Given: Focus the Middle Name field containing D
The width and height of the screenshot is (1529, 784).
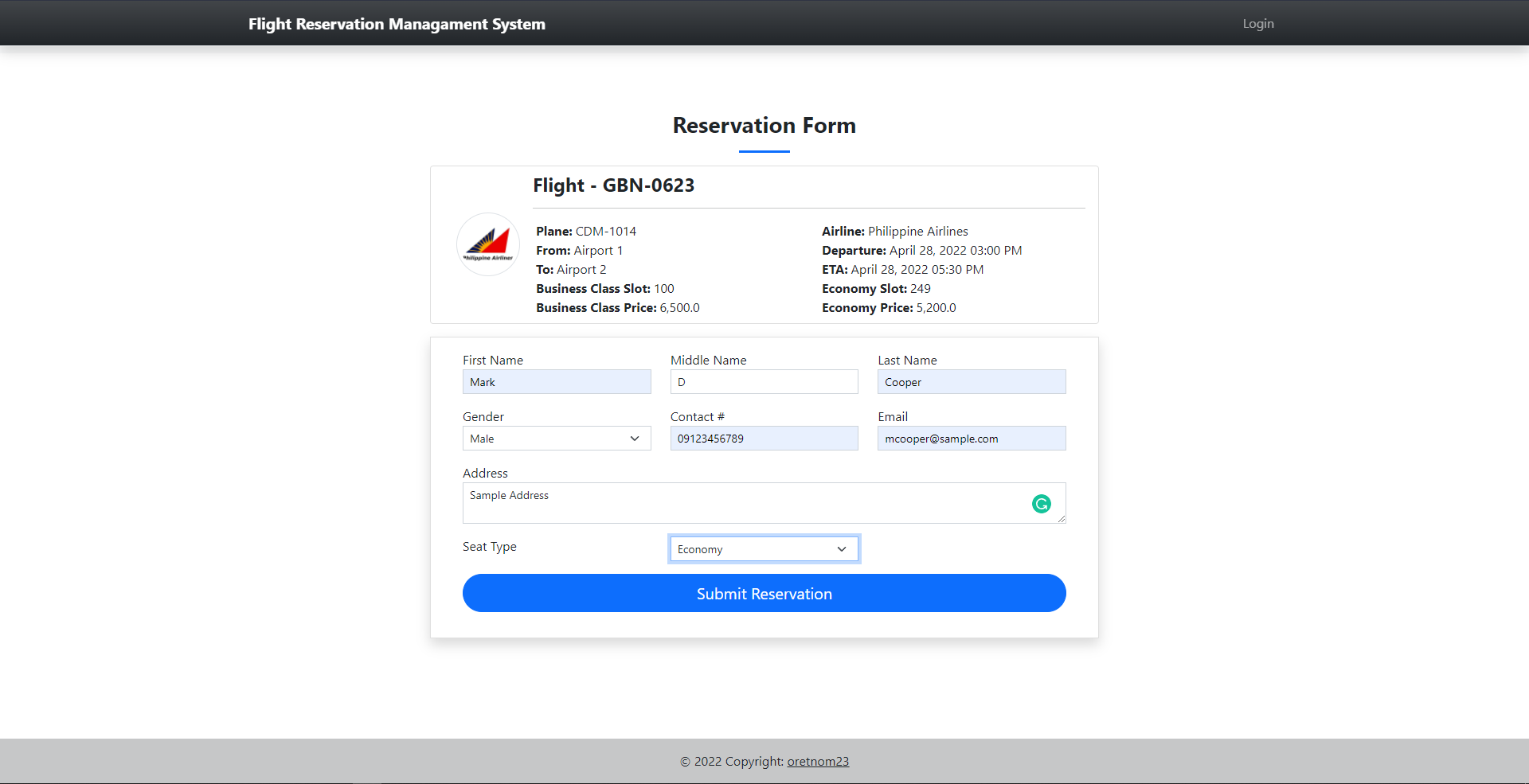Looking at the screenshot, I should pos(764,382).
